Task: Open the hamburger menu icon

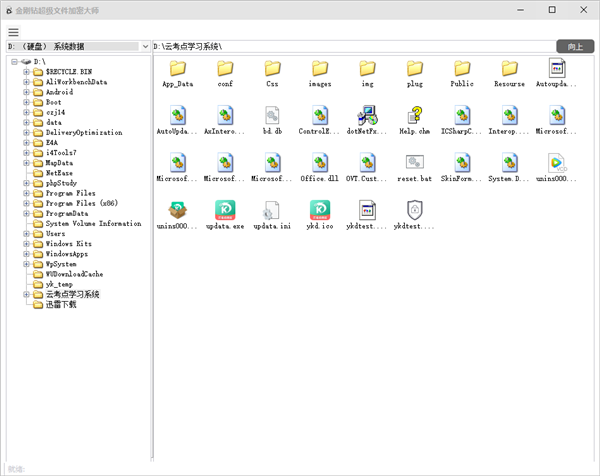Action: pos(13,33)
